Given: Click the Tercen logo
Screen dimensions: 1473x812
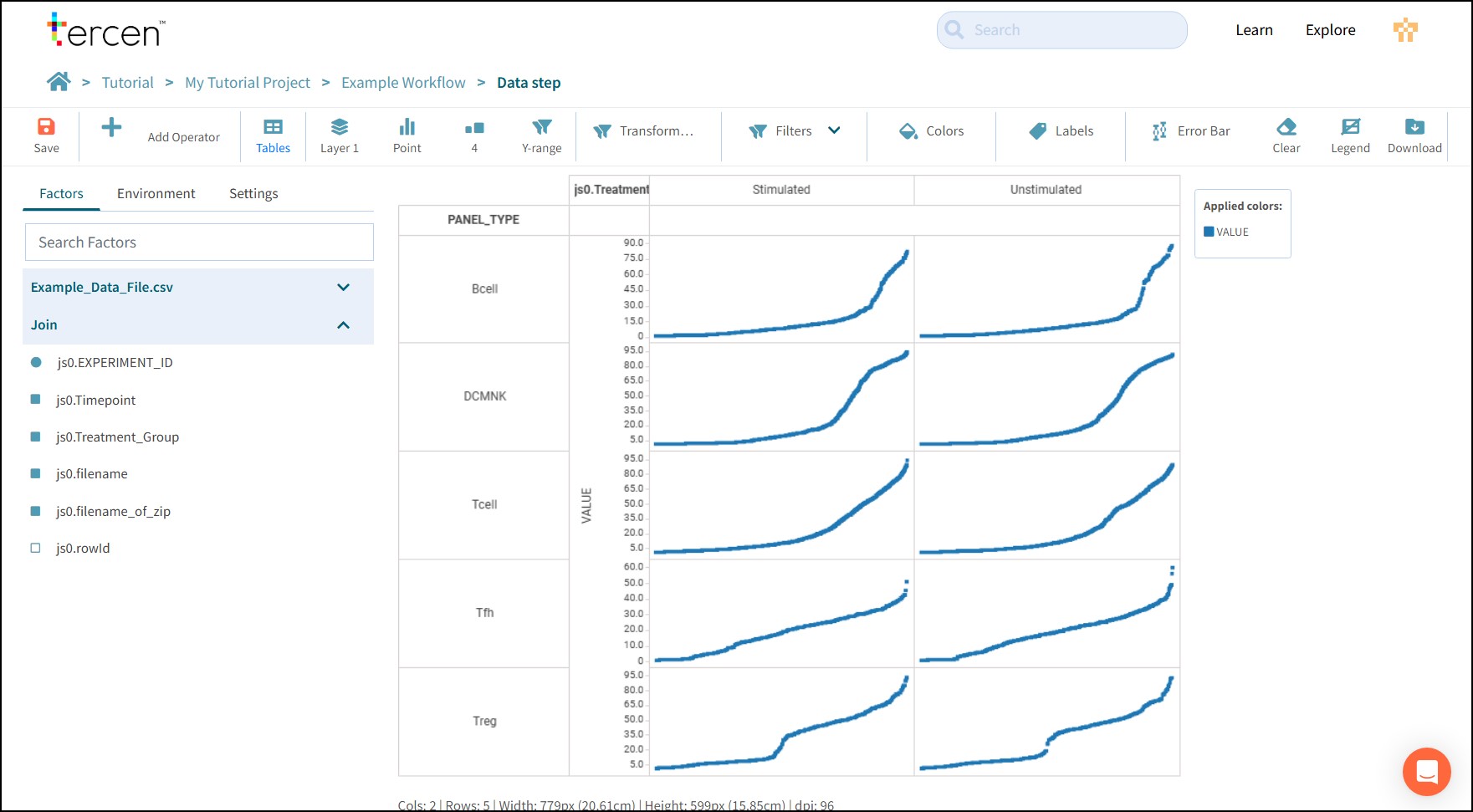Looking at the screenshot, I should pos(106,30).
